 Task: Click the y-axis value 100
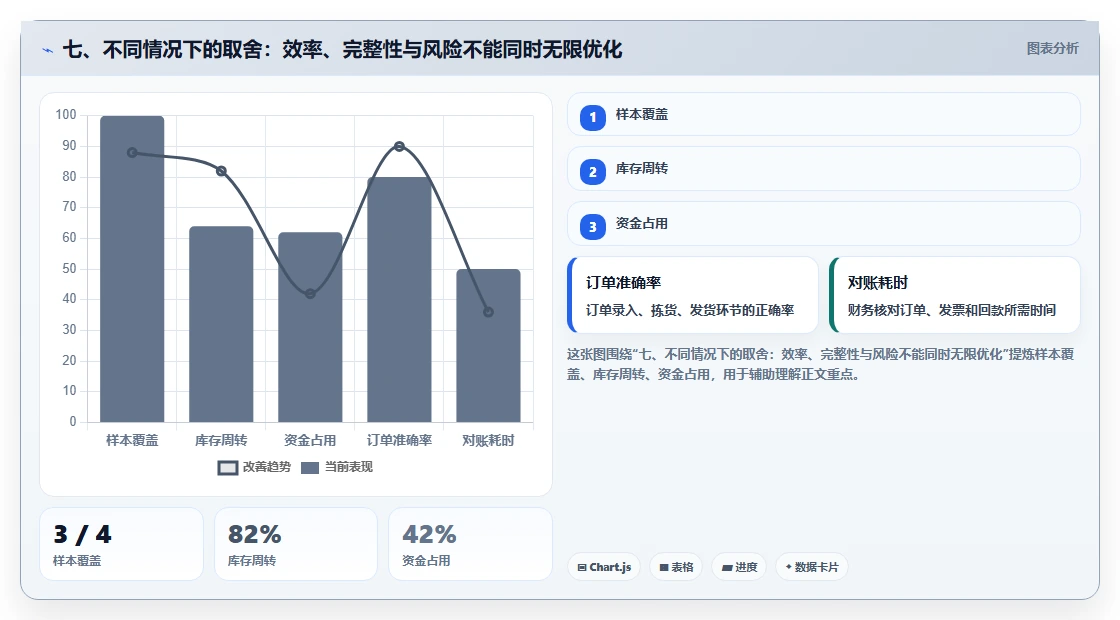(66, 115)
